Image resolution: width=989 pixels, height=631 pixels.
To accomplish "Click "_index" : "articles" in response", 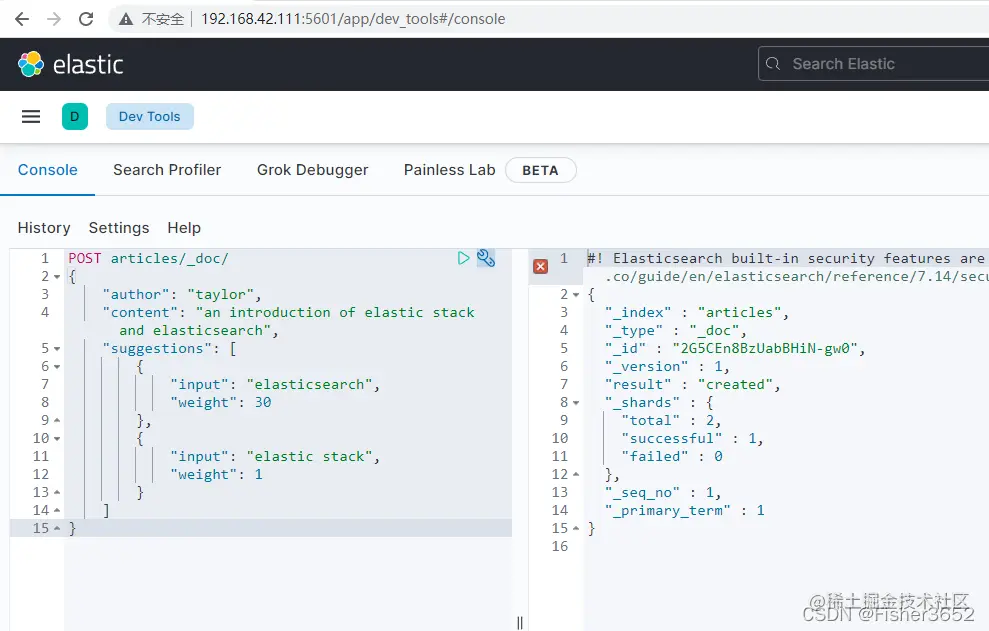I will tap(696, 312).
